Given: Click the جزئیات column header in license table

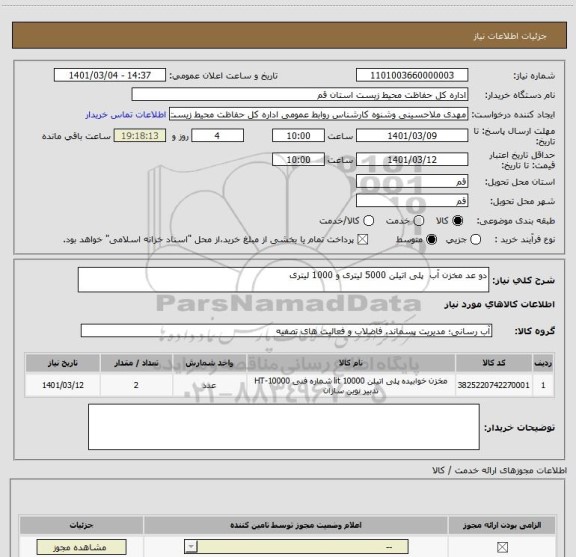Looking at the screenshot, I should click(82, 525).
